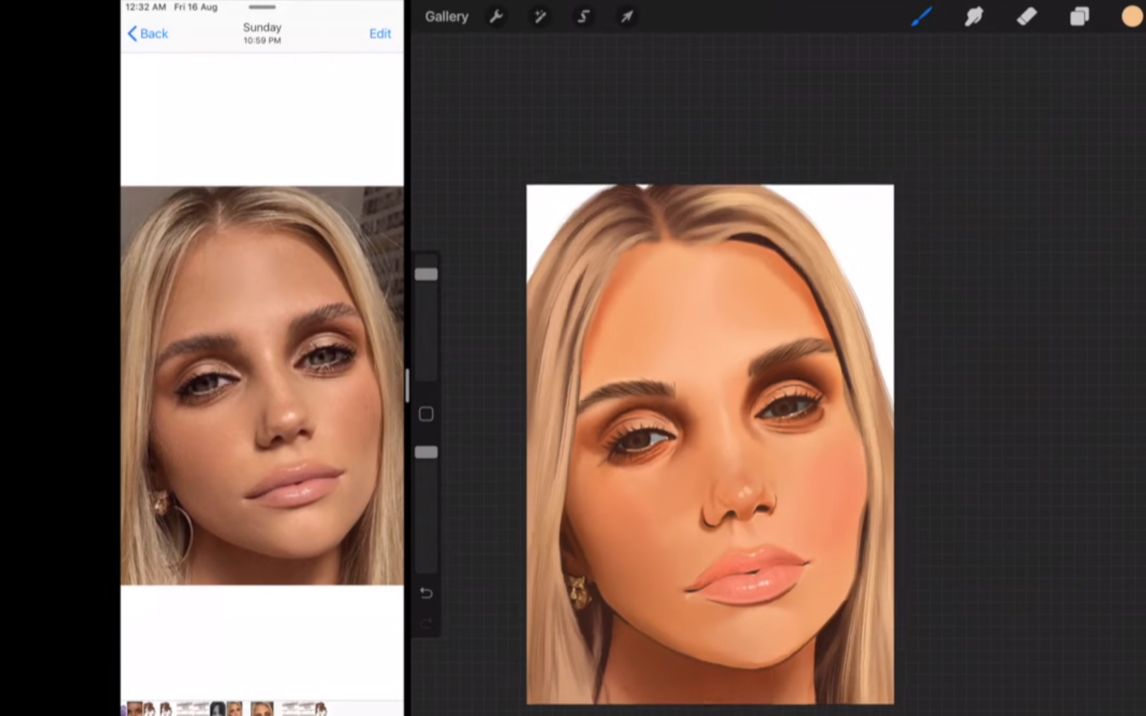Click the brush opacity slider handle
This screenshot has width=1146, height=716.
[x=426, y=452]
